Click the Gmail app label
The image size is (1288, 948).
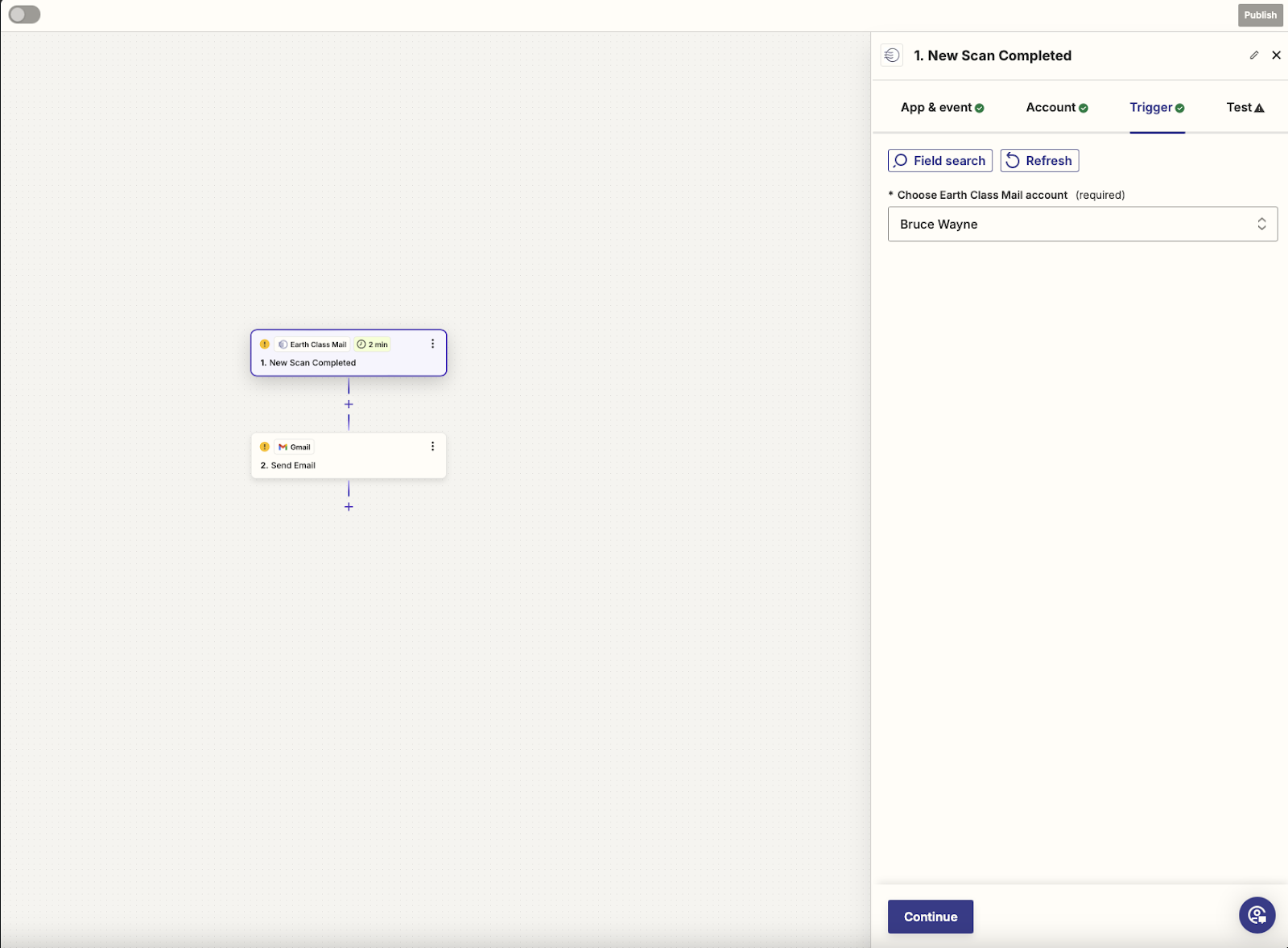[x=295, y=447]
